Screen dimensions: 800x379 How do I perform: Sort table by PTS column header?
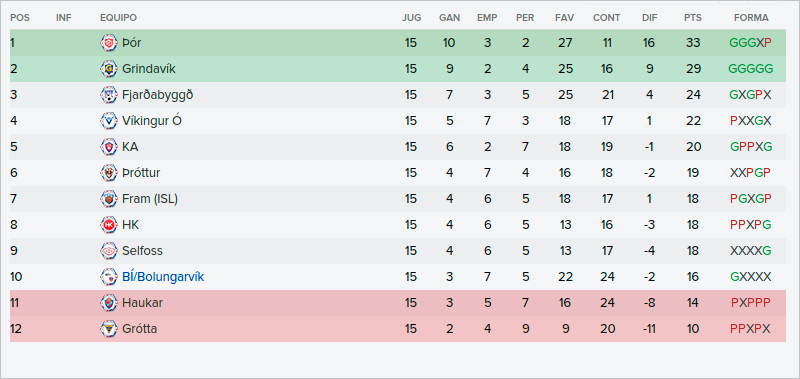(693, 18)
